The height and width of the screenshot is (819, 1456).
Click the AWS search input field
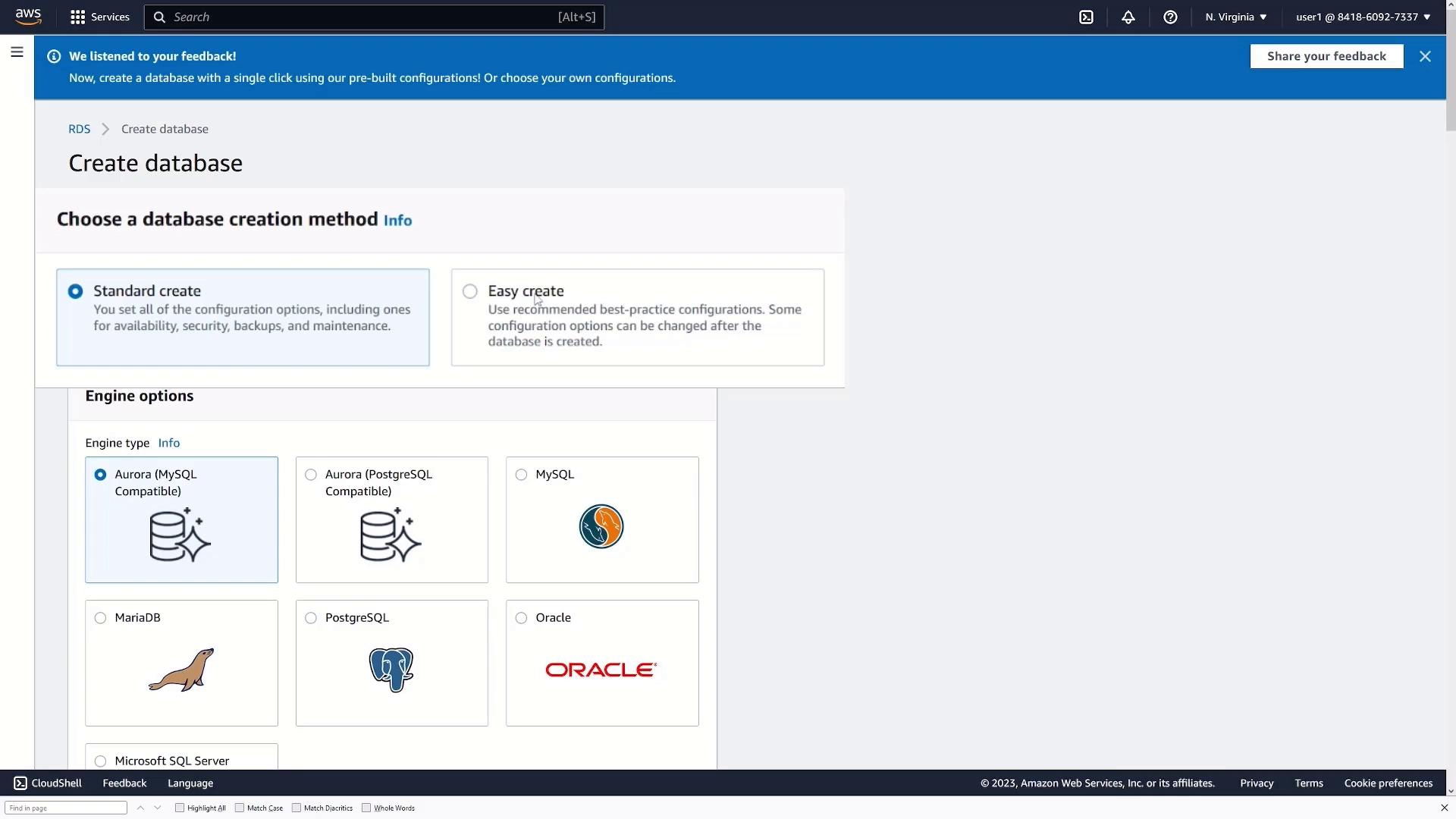click(x=364, y=17)
